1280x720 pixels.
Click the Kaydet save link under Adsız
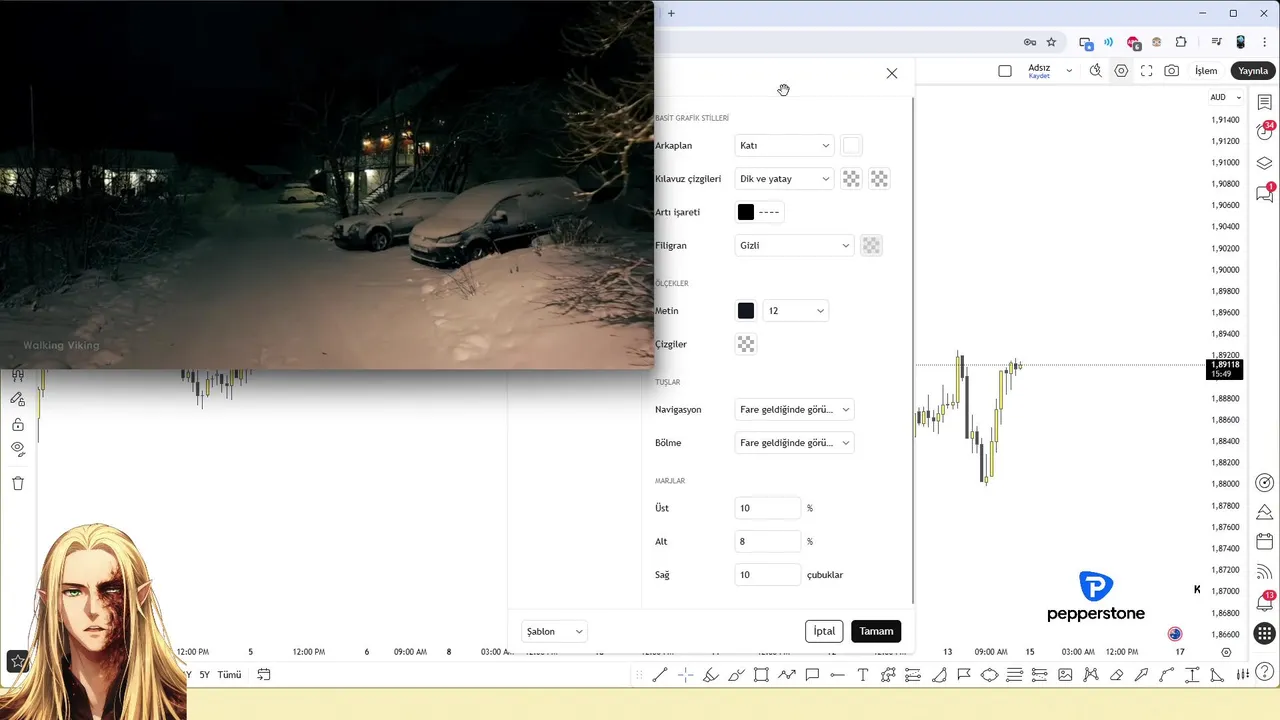click(1039, 77)
